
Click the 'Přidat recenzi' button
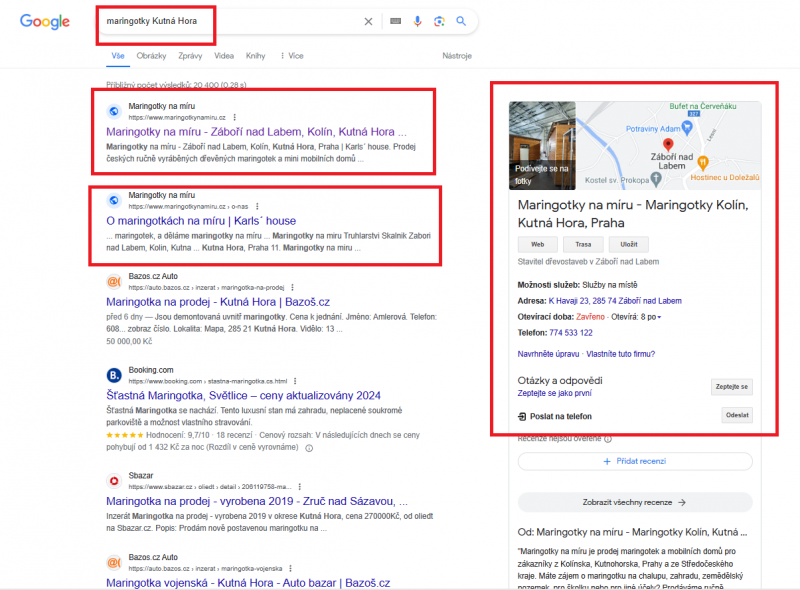[x=635, y=461]
